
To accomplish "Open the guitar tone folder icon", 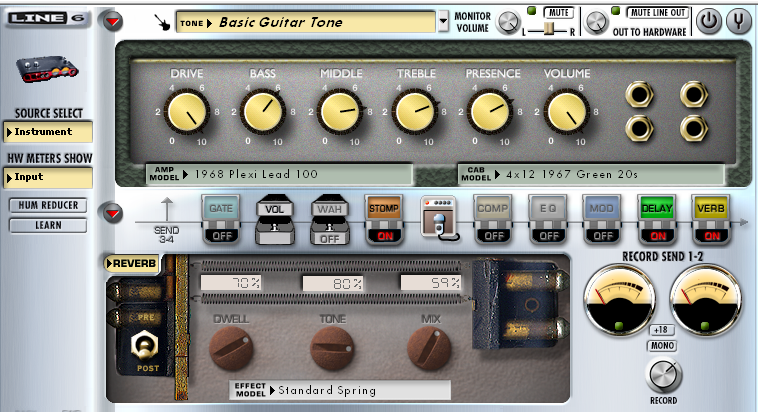I will coord(162,22).
